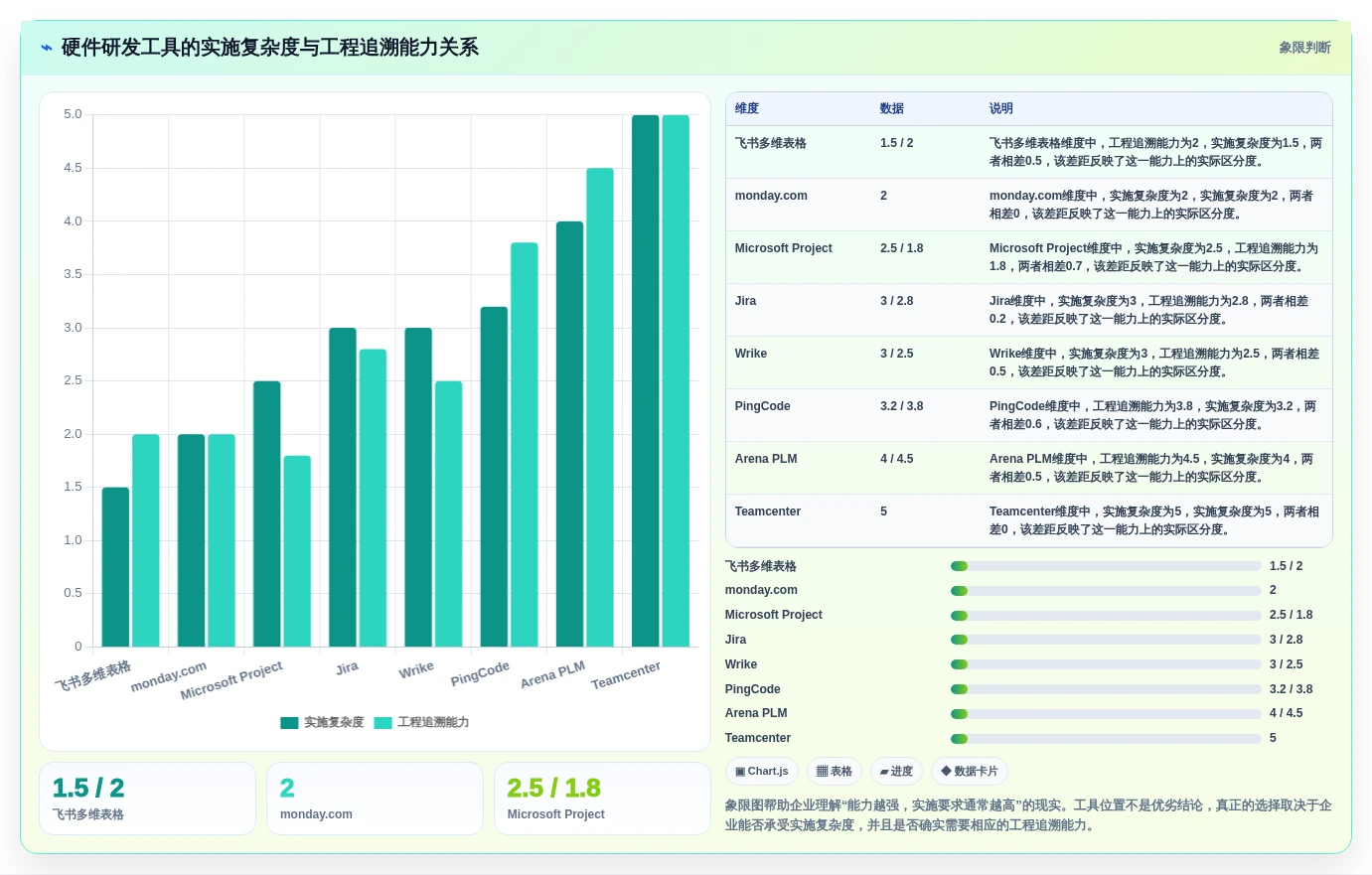Screen dimensions: 1372x875
Task: Select the PingCode table row name
Action: click(763, 406)
